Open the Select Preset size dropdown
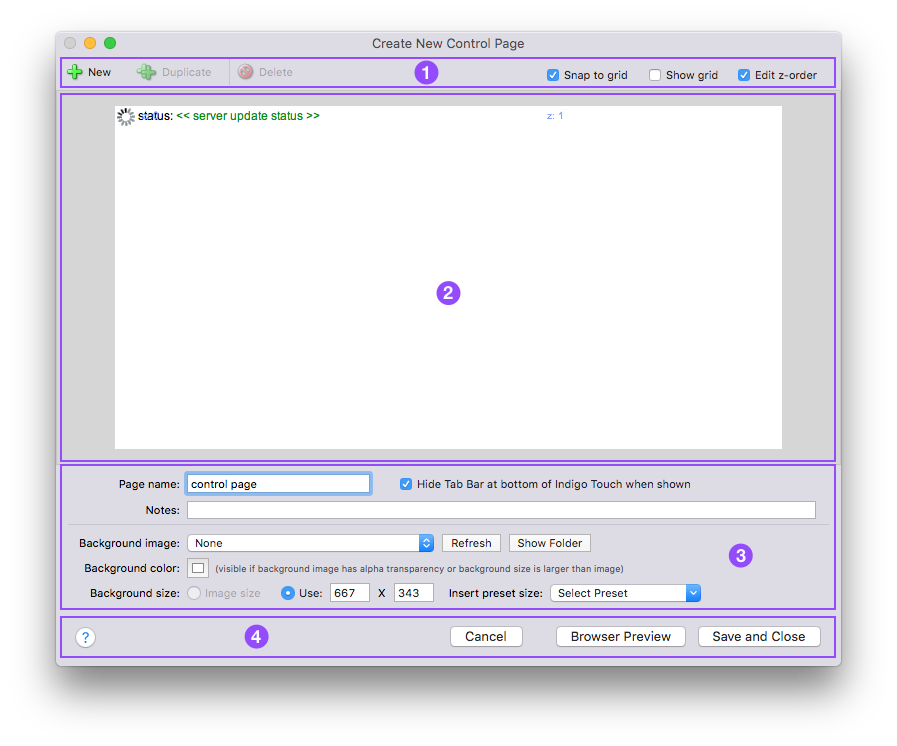The height and width of the screenshot is (746, 897). (x=625, y=593)
